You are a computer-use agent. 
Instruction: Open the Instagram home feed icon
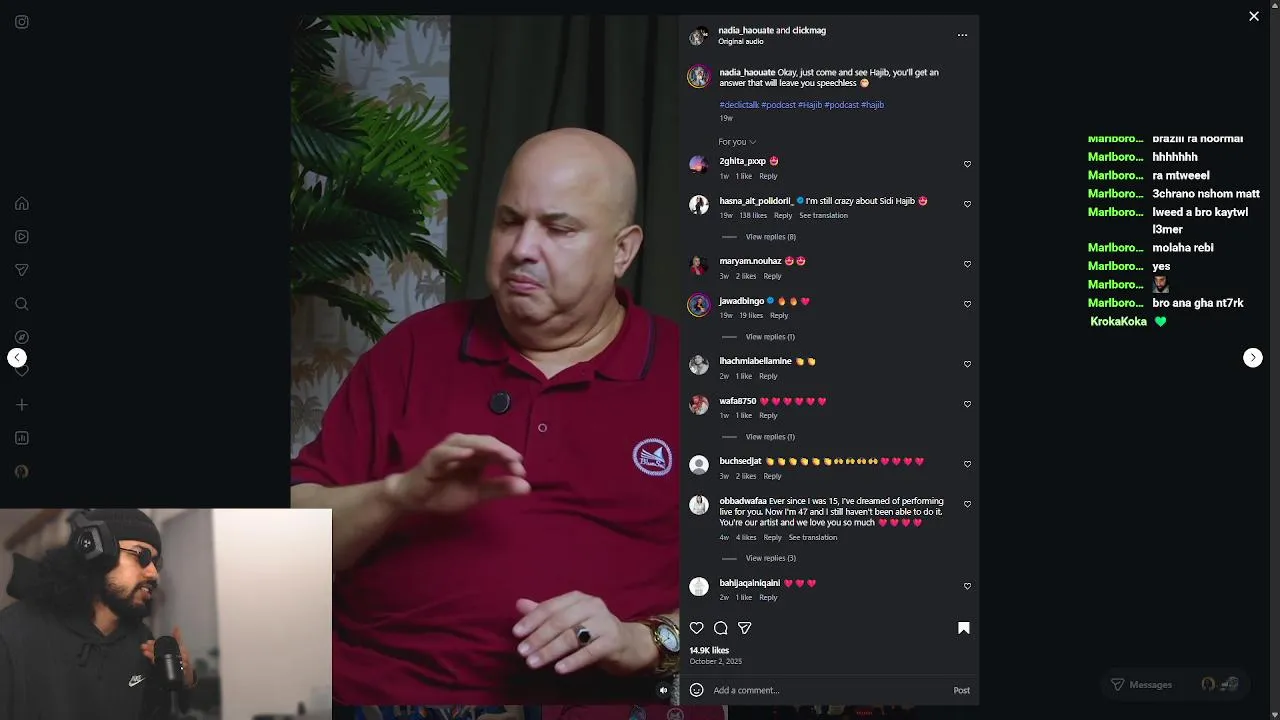coord(21,203)
